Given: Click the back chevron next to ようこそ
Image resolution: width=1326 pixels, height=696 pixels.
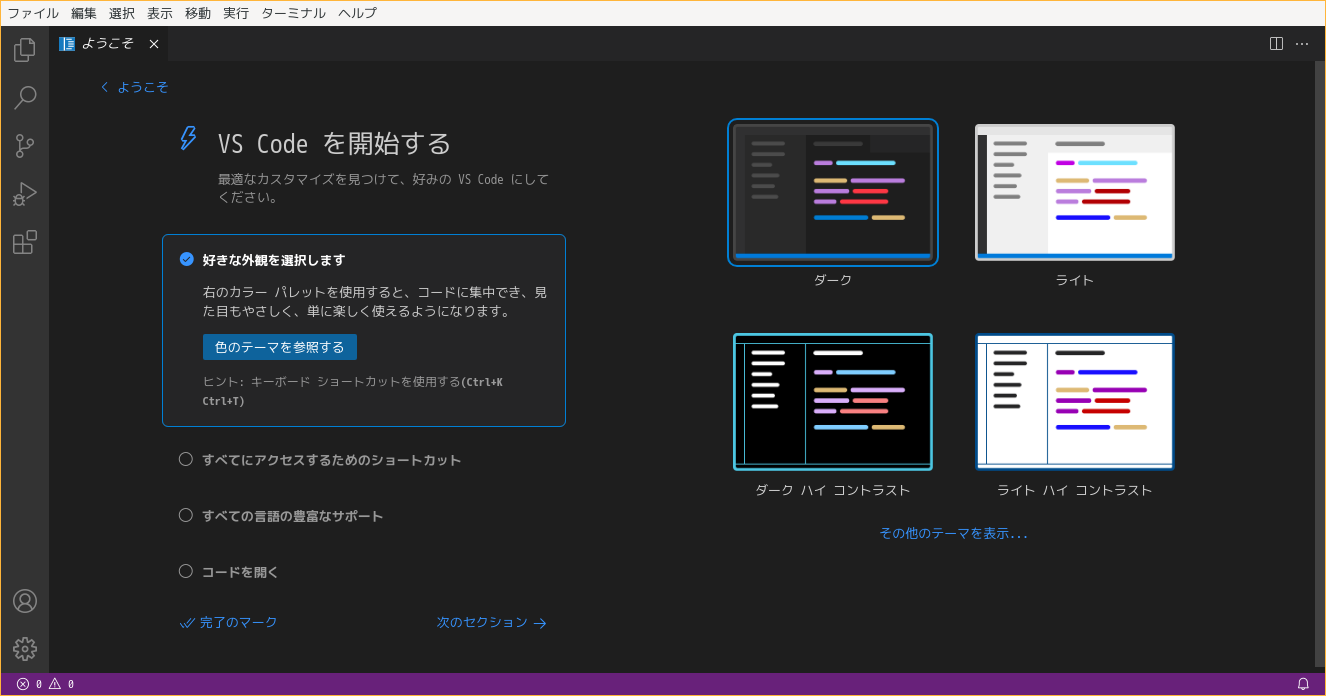Looking at the screenshot, I should click(x=105, y=87).
